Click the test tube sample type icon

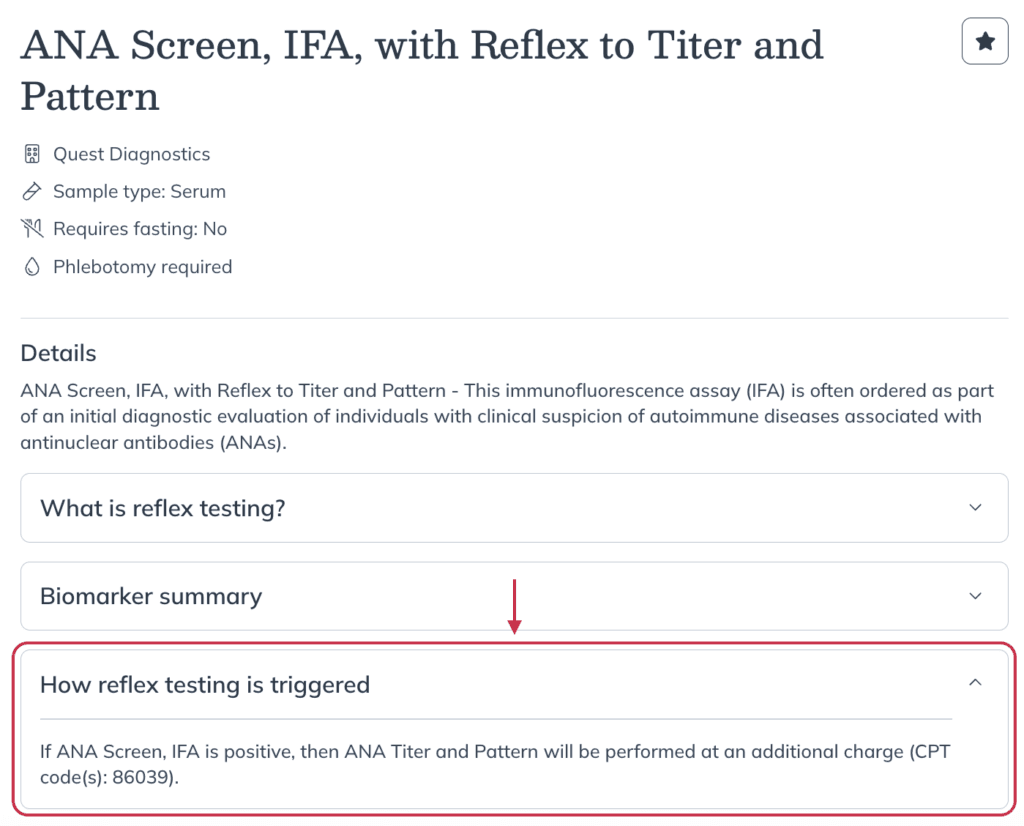click(x=32, y=191)
